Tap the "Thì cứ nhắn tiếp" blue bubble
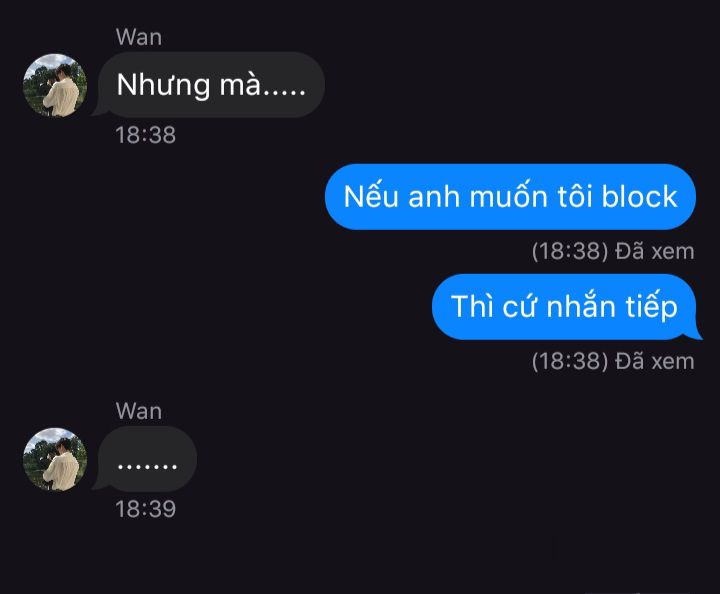720x594 pixels. [x=564, y=307]
